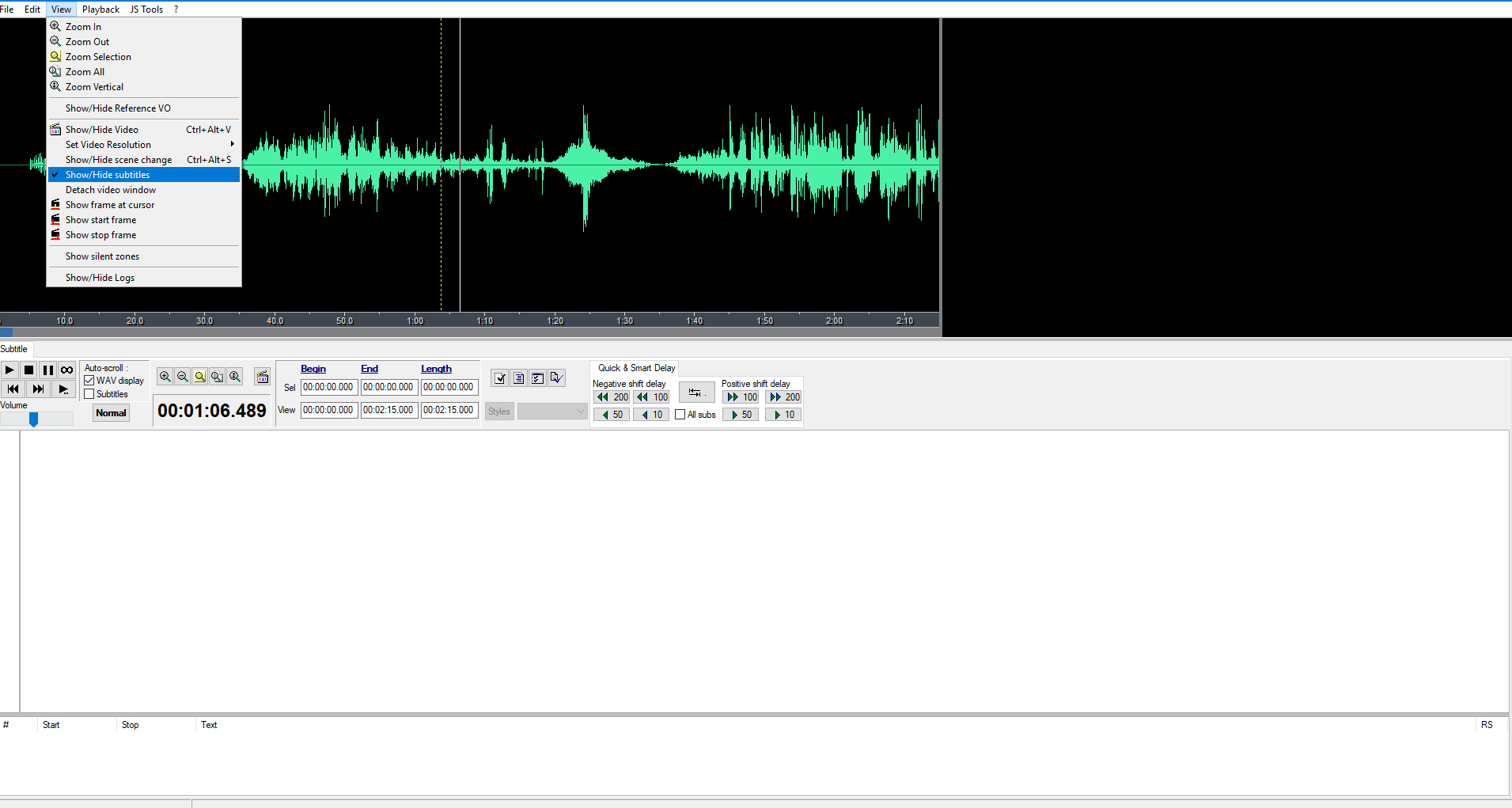The height and width of the screenshot is (808, 1512).
Task: Click the clapperboard video icon in toolbar
Action: (x=263, y=377)
